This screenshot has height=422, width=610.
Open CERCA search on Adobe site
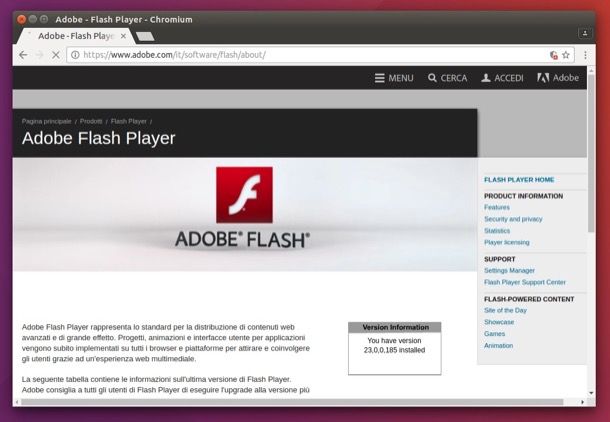point(447,78)
